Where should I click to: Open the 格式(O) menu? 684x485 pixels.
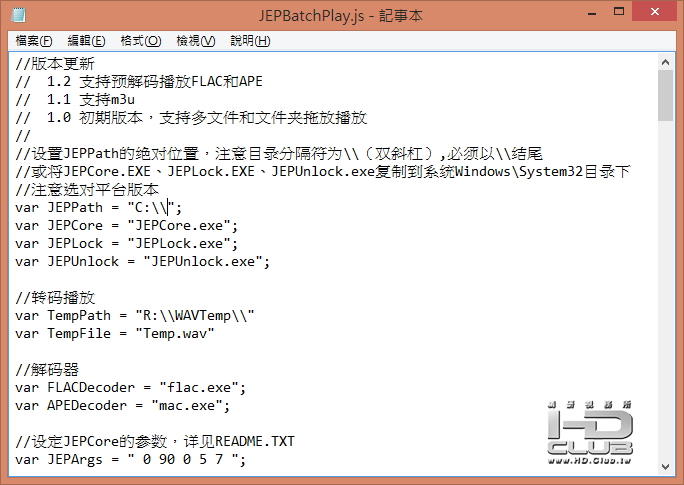[x=141, y=41]
